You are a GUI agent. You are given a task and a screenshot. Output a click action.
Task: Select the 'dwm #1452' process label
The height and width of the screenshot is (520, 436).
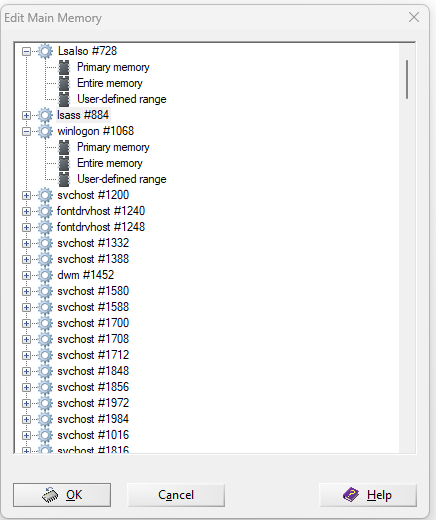(x=86, y=275)
